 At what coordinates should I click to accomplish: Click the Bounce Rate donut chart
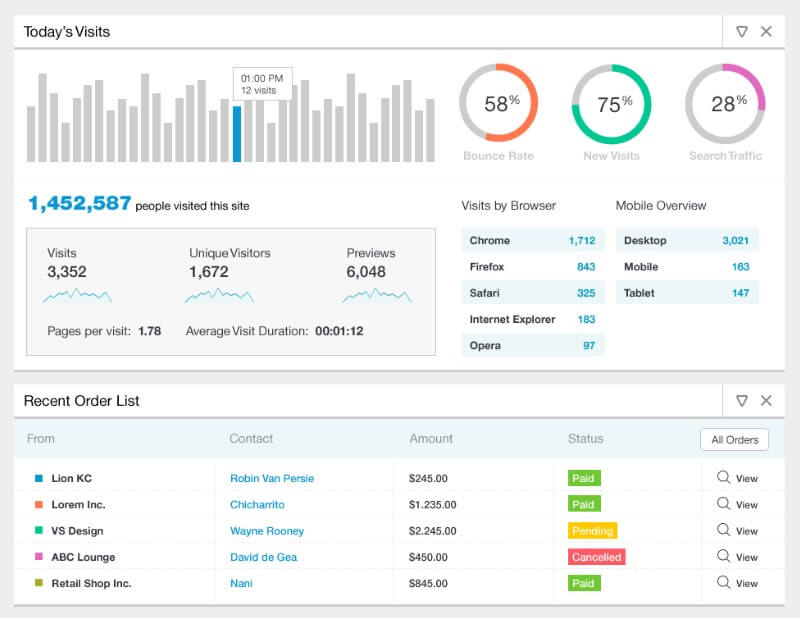498,103
